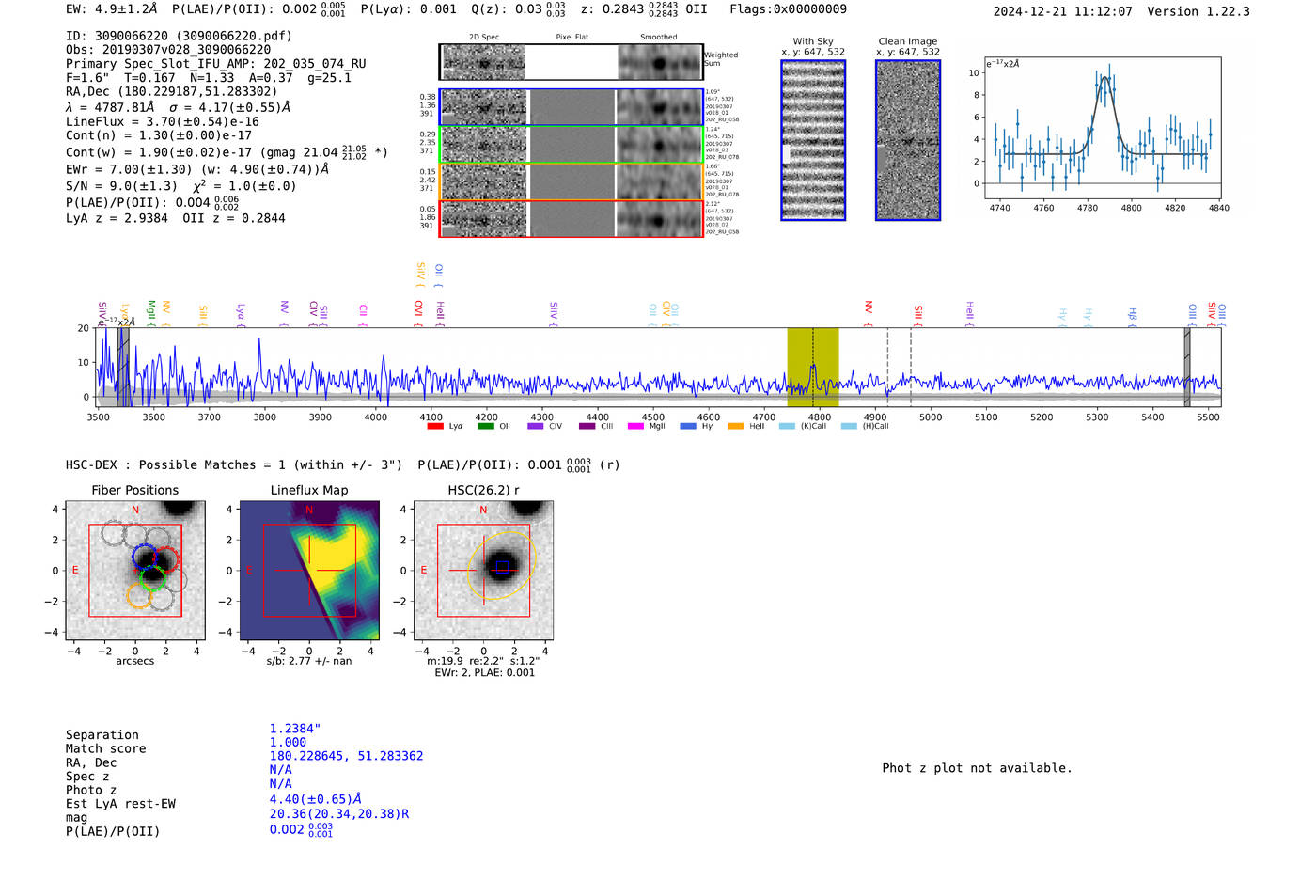Viewport: 1316px width, 896px height.
Task: Click the LyA z = 2.9384 text
Action: click(117, 218)
